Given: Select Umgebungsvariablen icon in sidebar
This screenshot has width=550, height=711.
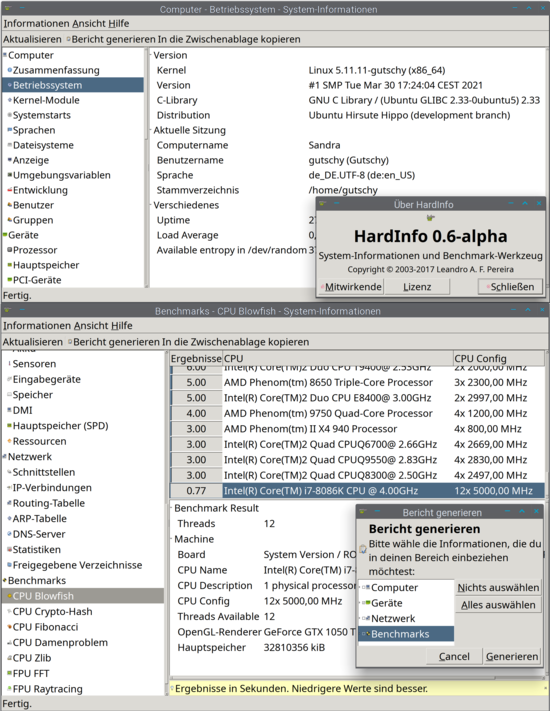Looking at the screenshot, I should (10, 175).
